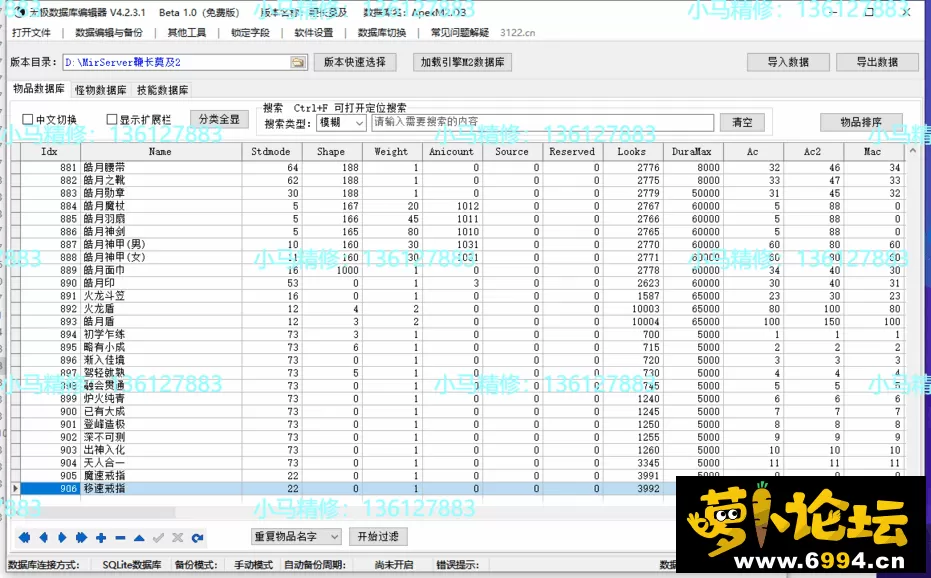Click the 物品排序 button
The width and height of the screenshot is (931, 578).
pos(861,122)
